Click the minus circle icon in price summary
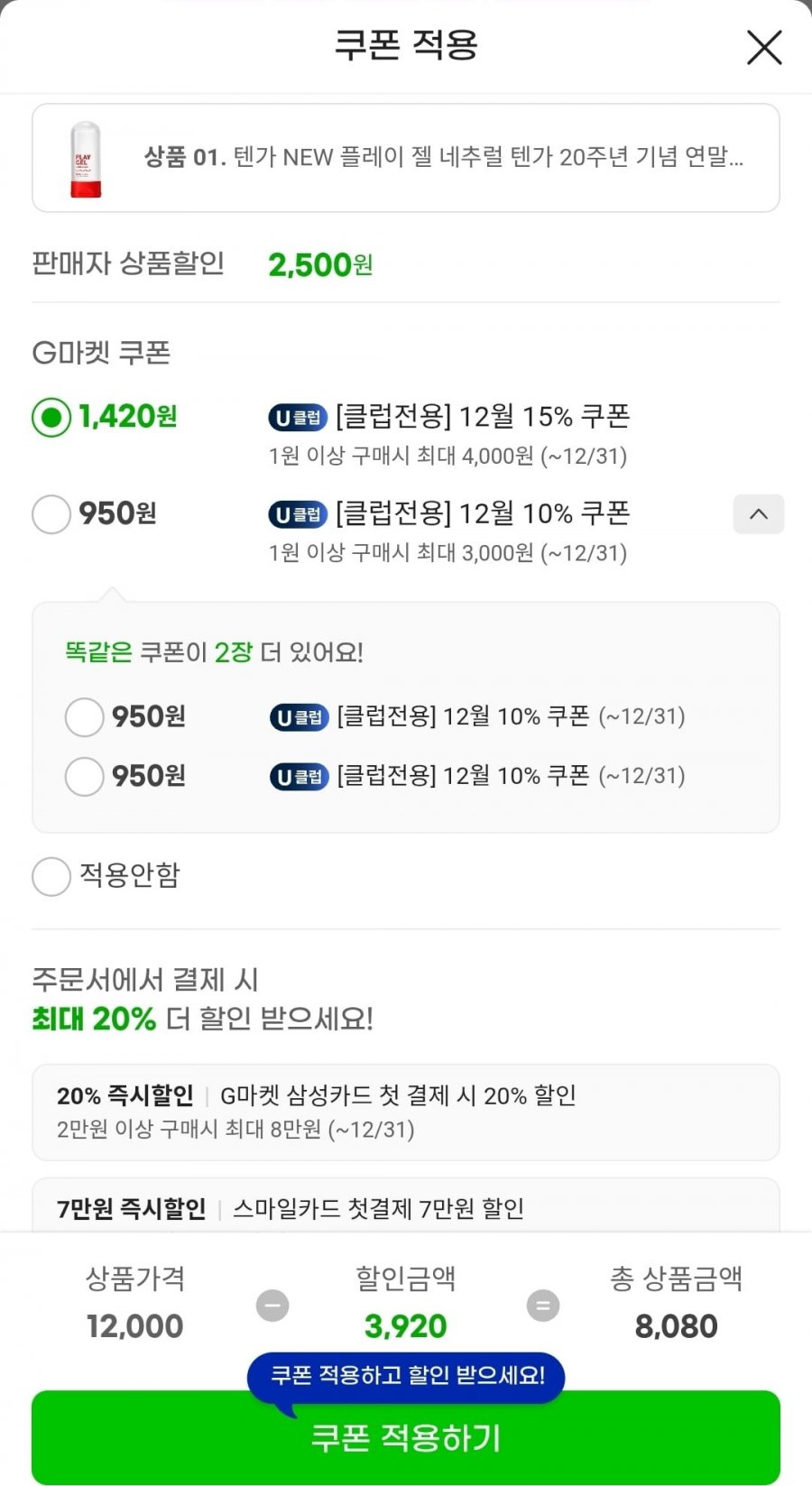 coord(272,1306)
